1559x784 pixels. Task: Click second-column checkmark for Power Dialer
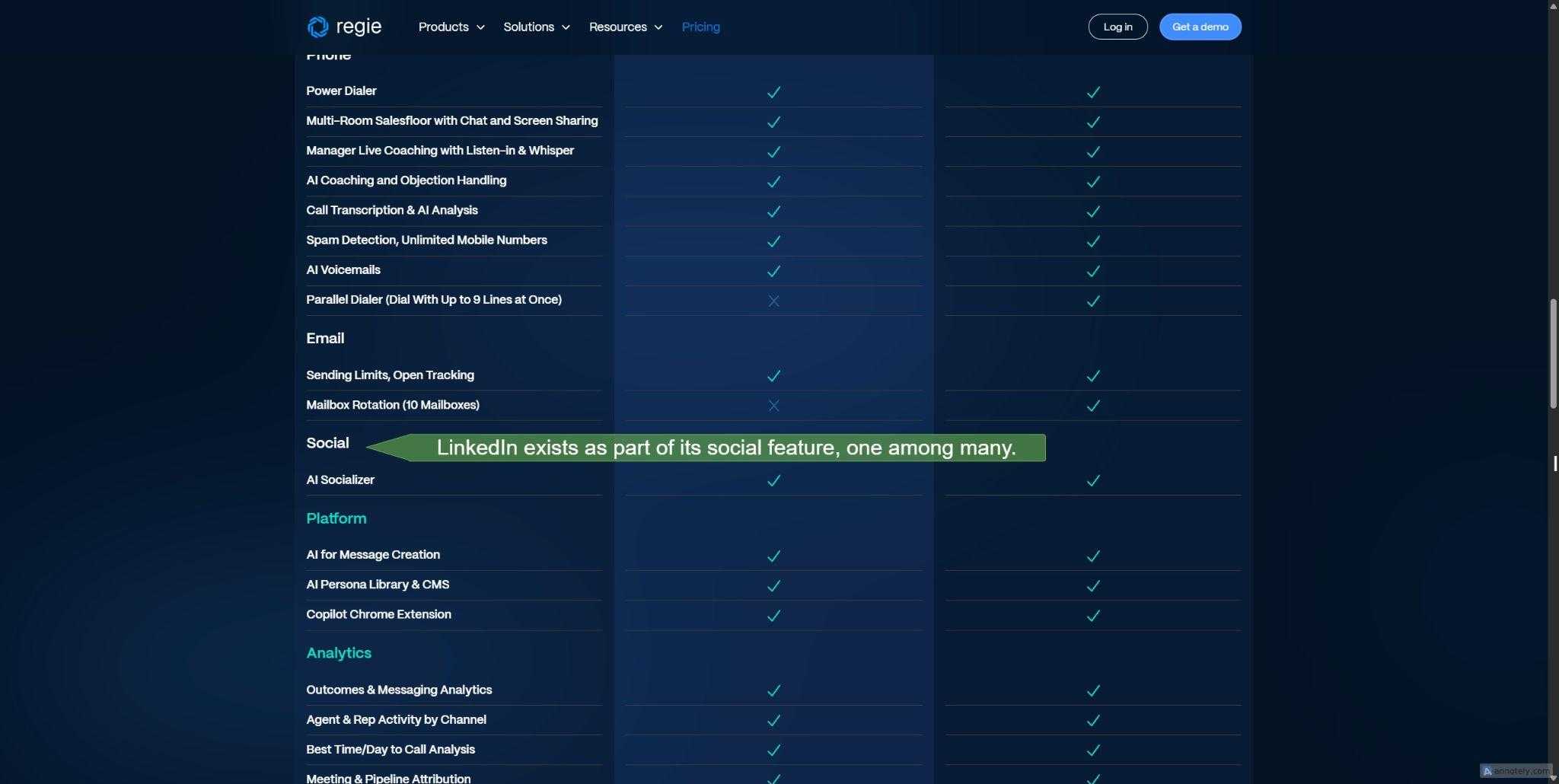pos(1093,92)
